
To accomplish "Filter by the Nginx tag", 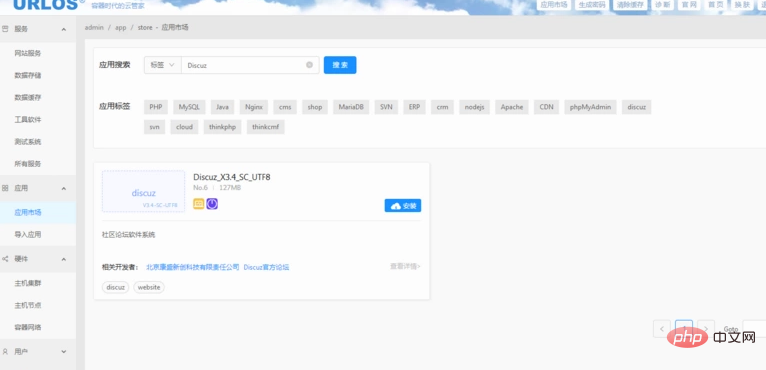I will tap(254, 107).
